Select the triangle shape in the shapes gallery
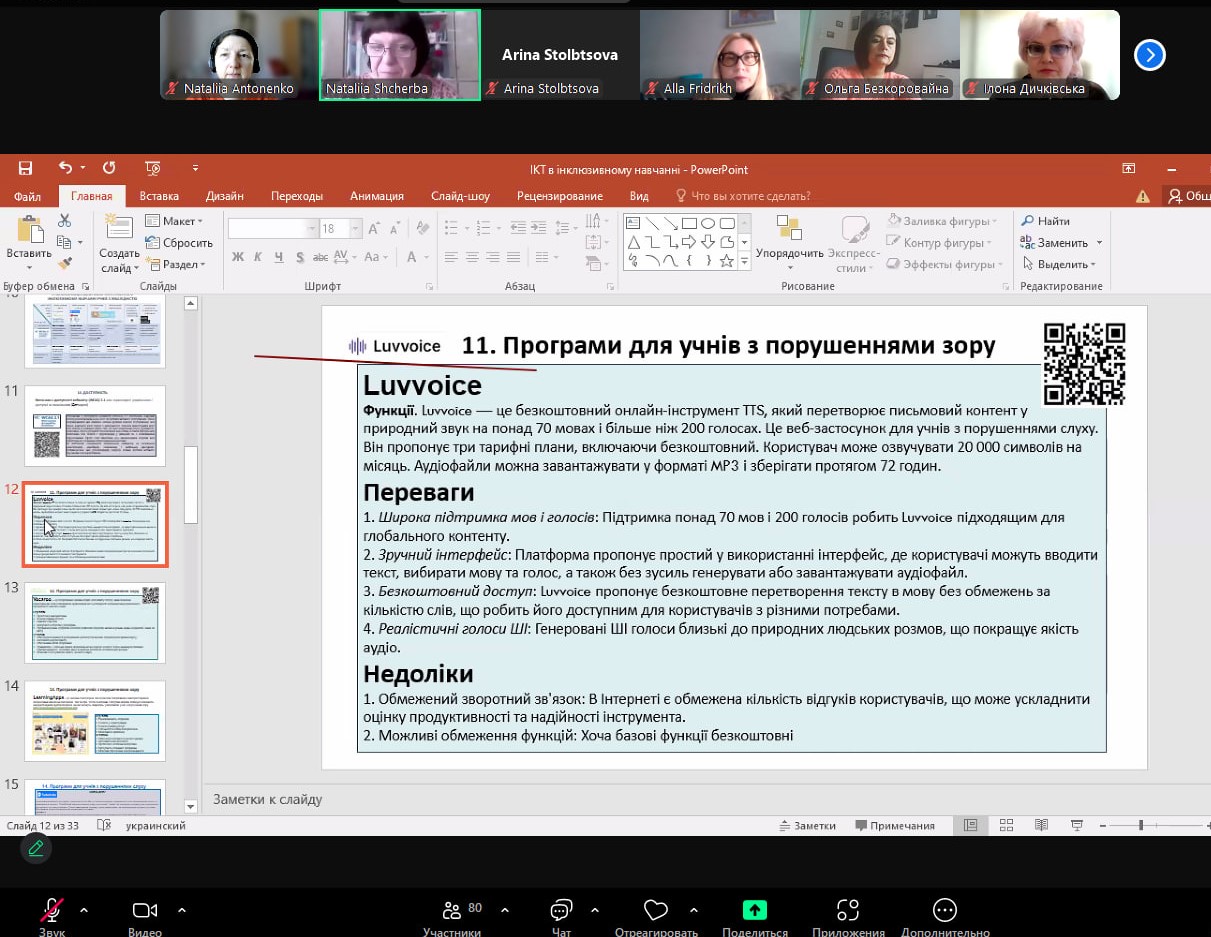Viewport: 1211px width, 937px height. click(633, 242)
